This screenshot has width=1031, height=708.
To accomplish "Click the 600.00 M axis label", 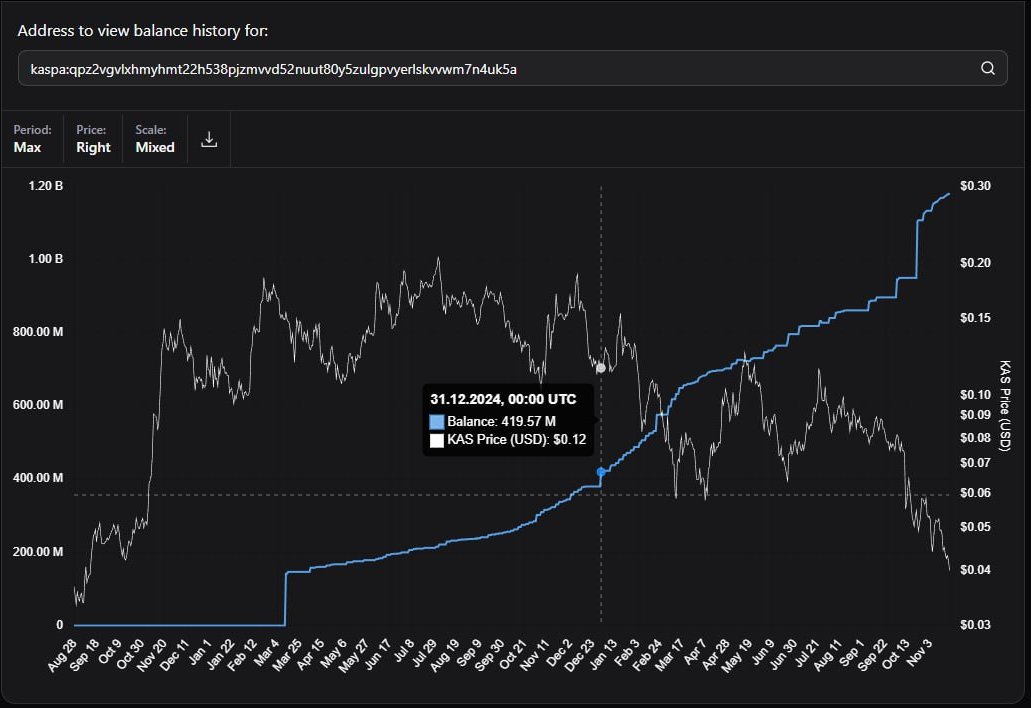I will (x=38, y=405).
